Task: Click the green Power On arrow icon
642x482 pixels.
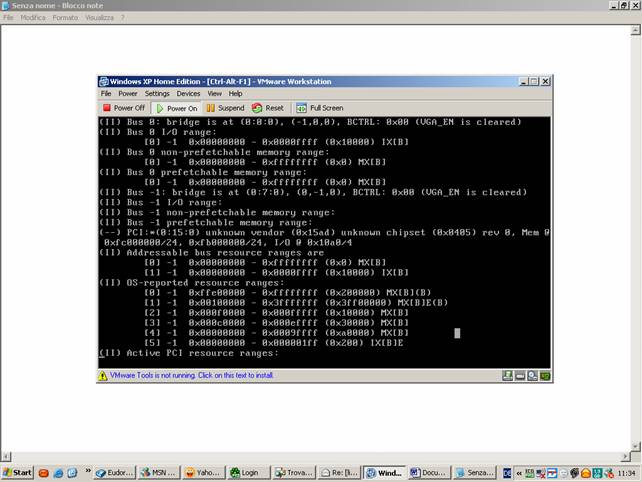Action: pos(160,109)
